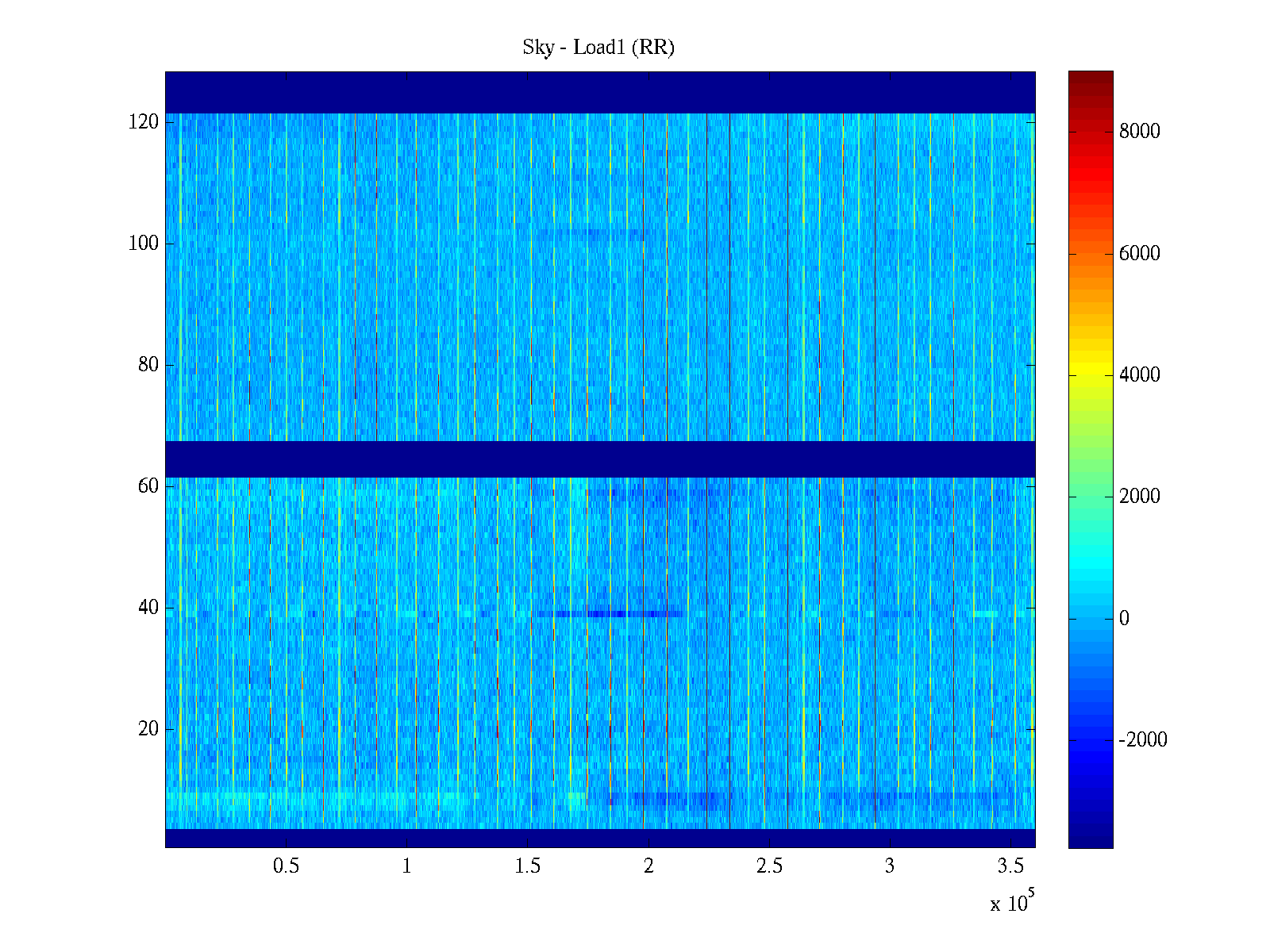This screenshot has height=952, width=1270.
Task: Click the dark blue strip at heatmap bottom
Action: tap(600, 838)
